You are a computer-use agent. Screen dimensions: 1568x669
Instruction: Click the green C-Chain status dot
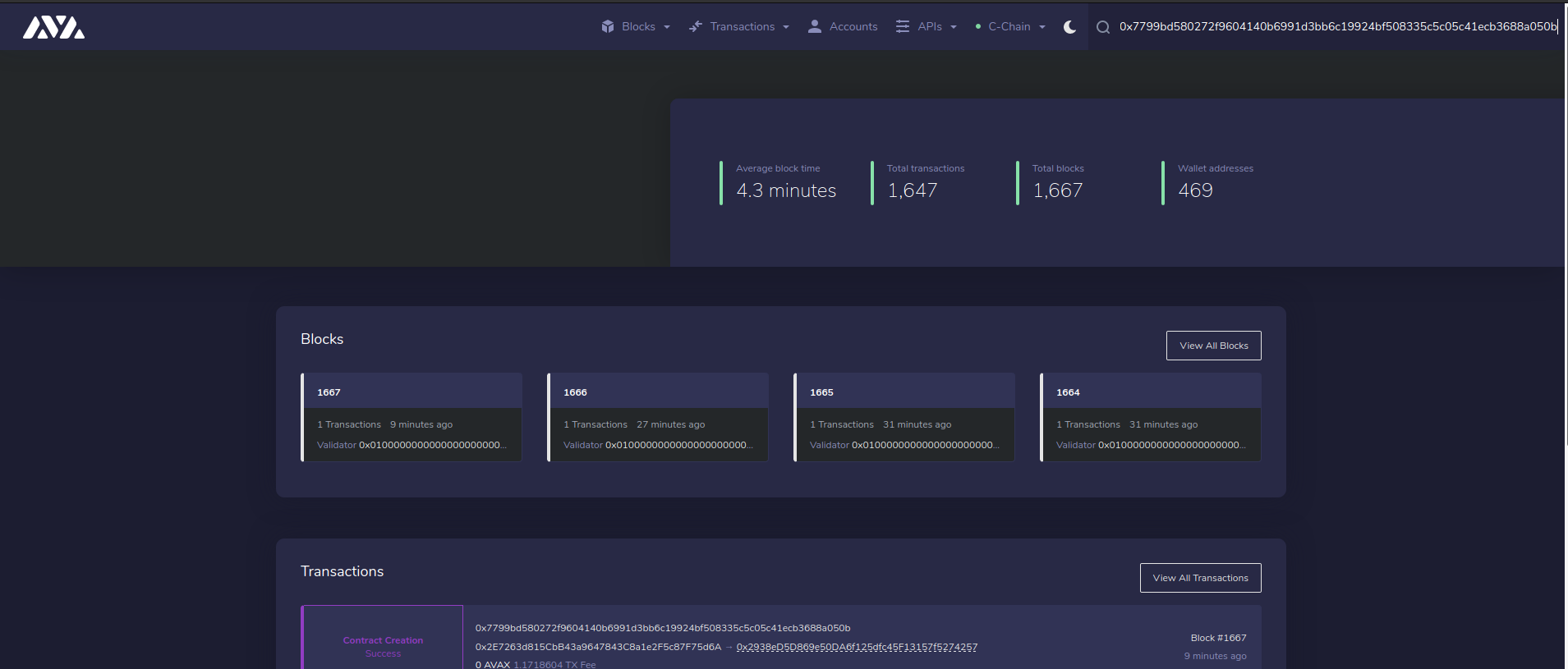[x=977, y=26]
